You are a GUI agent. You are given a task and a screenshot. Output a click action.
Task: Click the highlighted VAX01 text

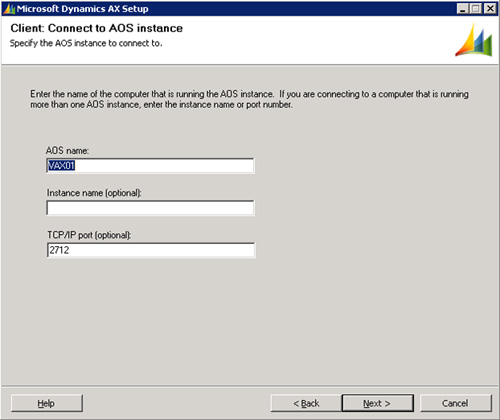(61, 166)
